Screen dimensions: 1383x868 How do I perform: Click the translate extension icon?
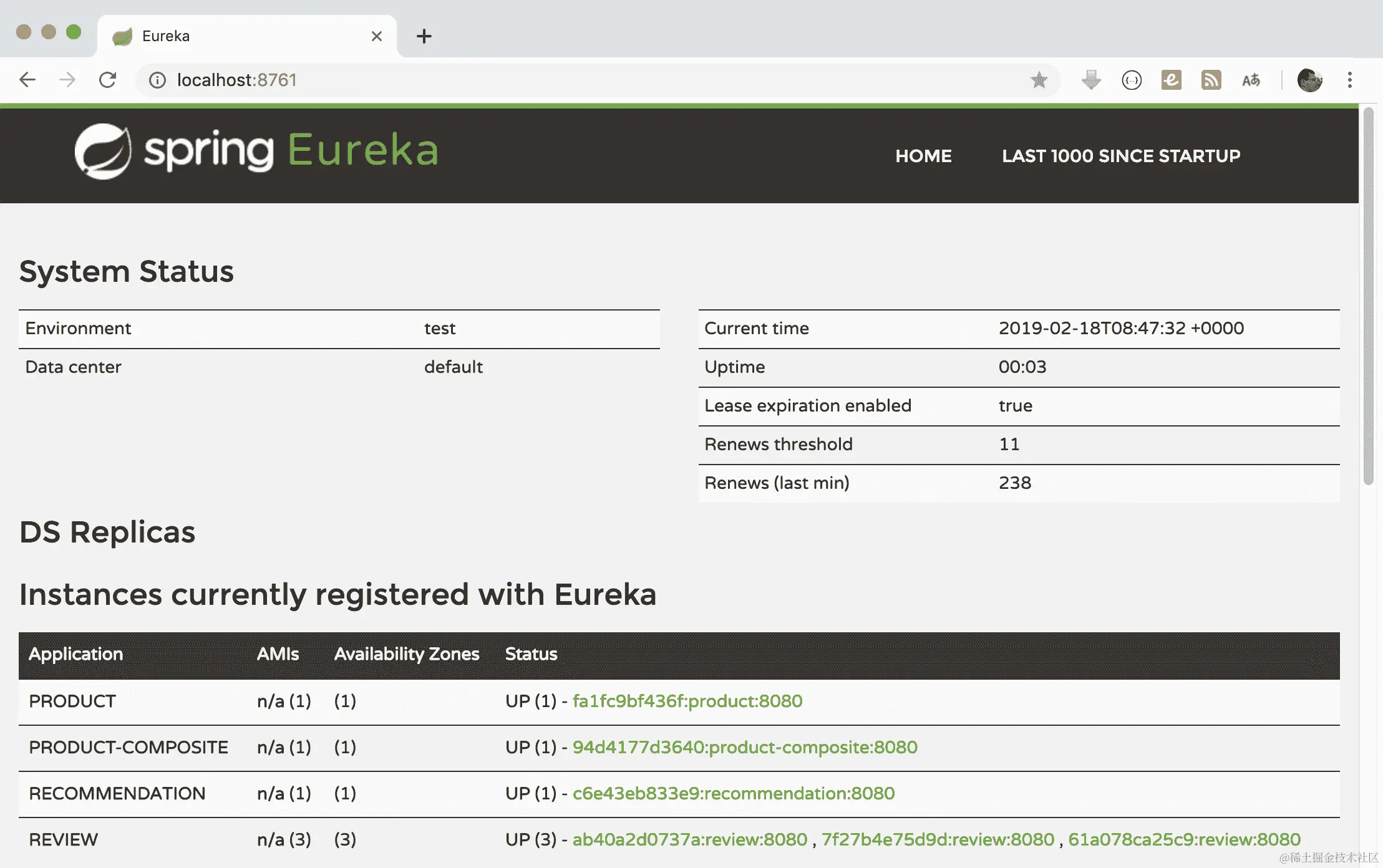pyautogui.click(x=1251, y=80)
